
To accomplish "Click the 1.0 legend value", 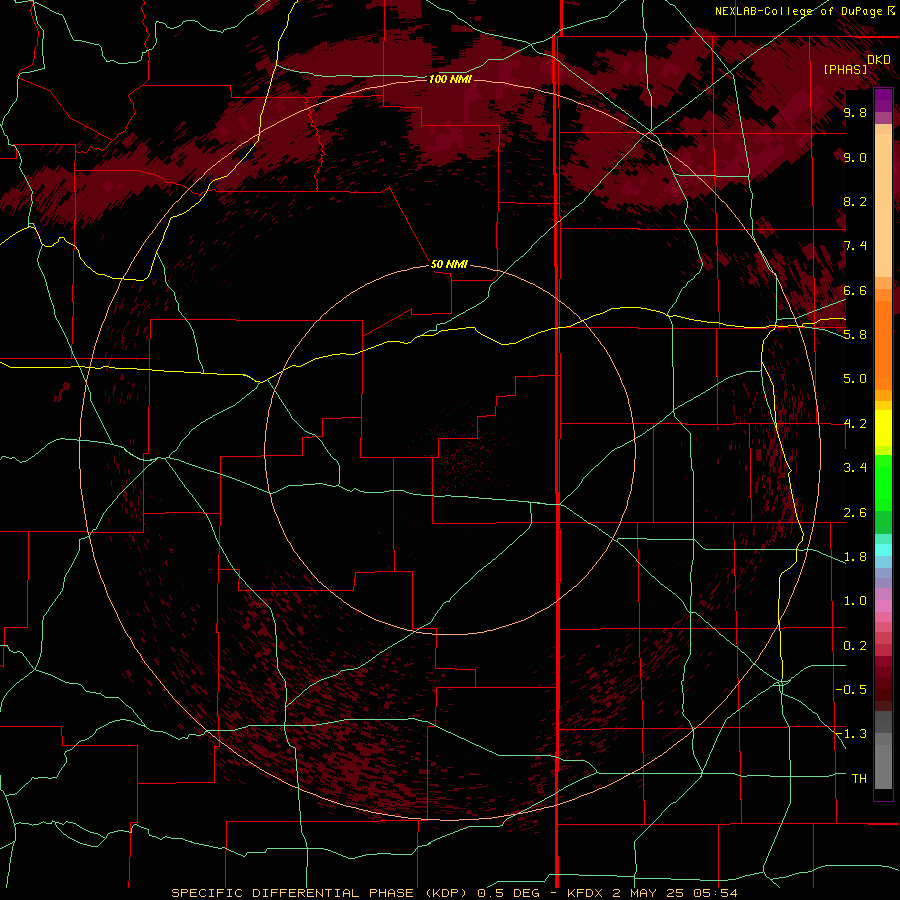I will 855,601.
